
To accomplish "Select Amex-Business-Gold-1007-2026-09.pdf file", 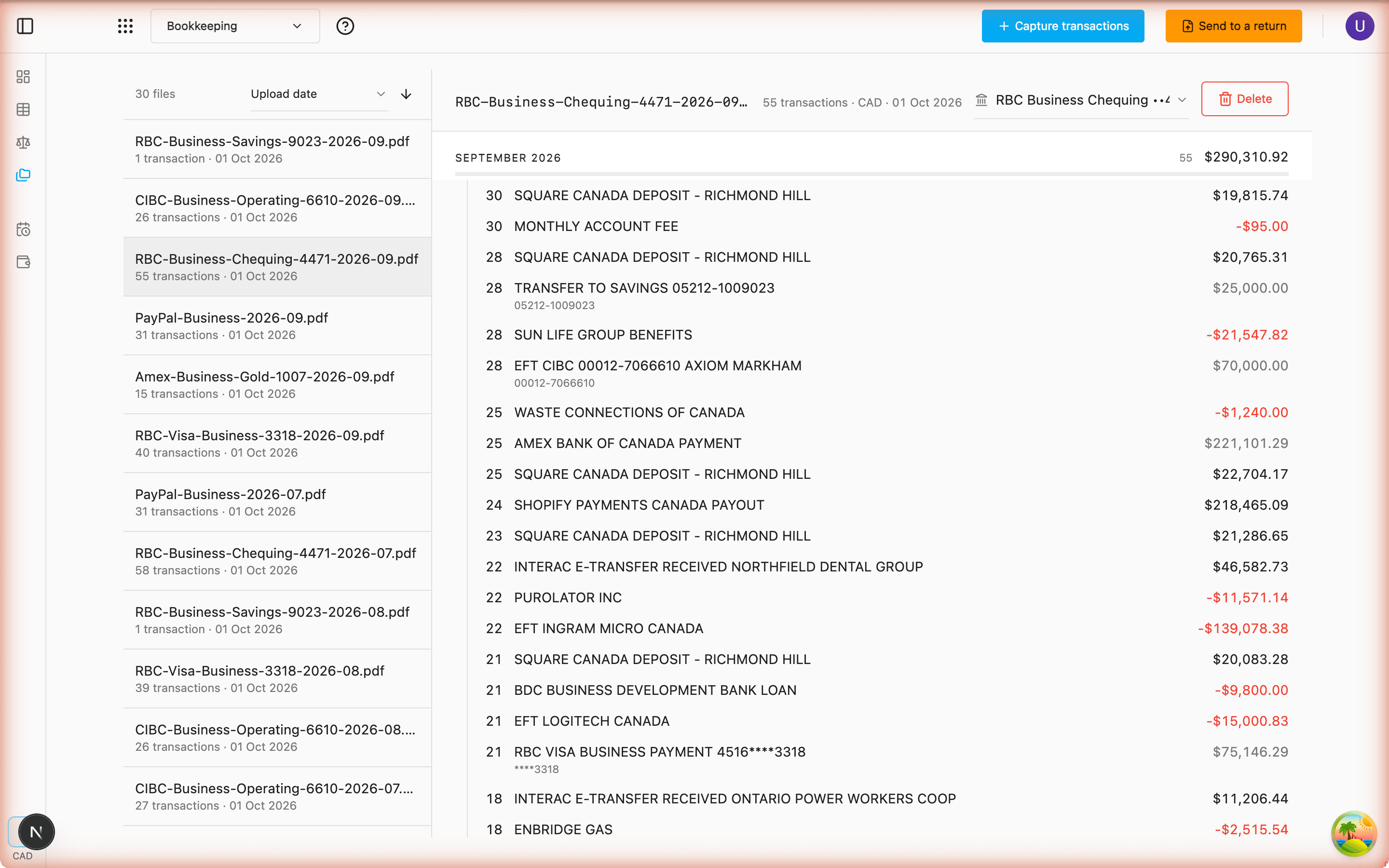I will [277, 385].
